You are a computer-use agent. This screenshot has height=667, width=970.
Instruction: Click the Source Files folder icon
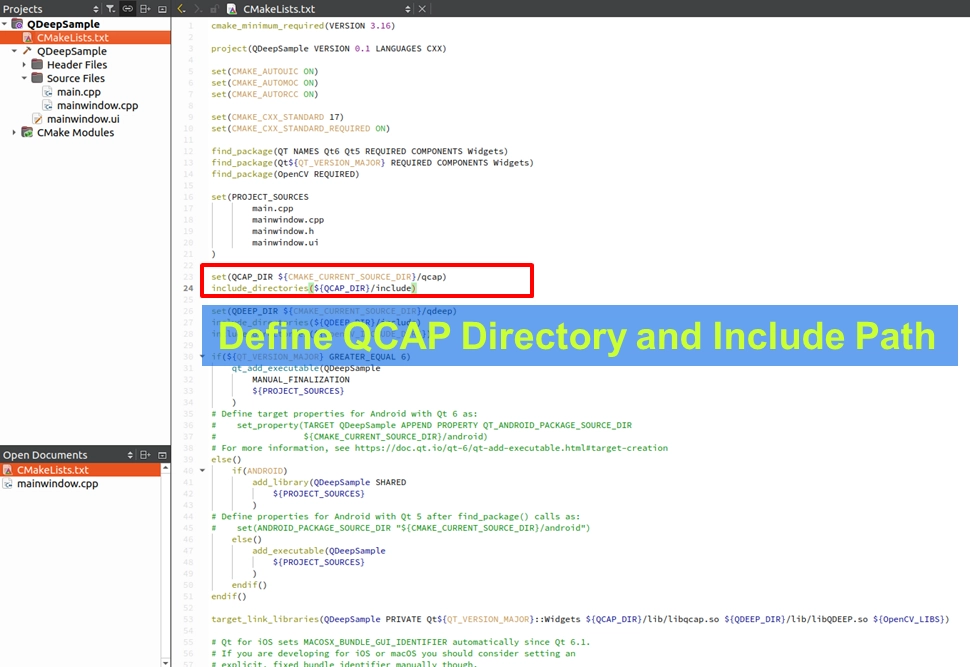click(37, 79)
